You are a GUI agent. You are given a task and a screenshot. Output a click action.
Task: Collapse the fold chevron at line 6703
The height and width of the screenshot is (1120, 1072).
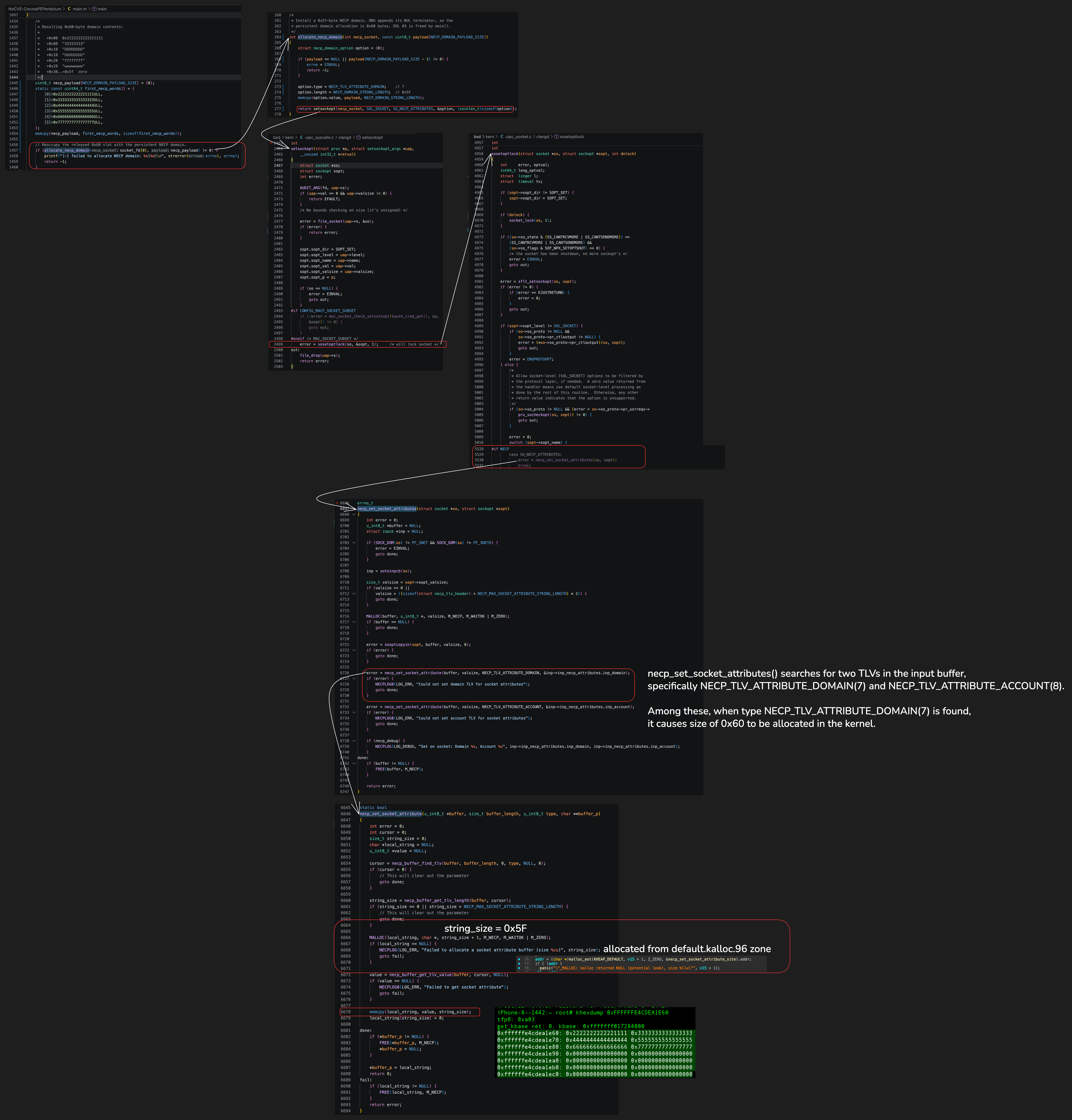click(x=354, y=543)
